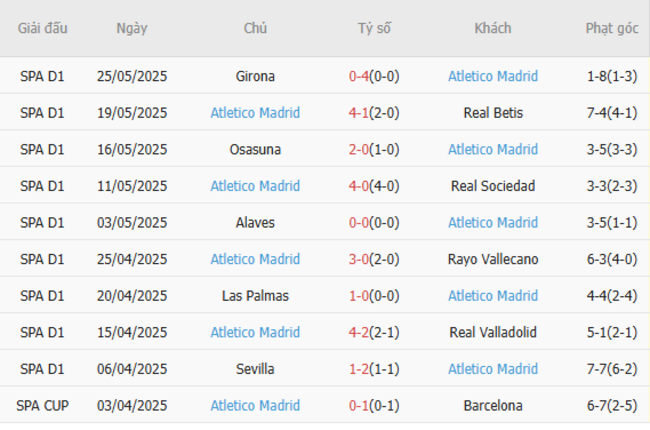Click the Real Sociedad team name
This screenshot has height=430, width=650.
point(492,186)
